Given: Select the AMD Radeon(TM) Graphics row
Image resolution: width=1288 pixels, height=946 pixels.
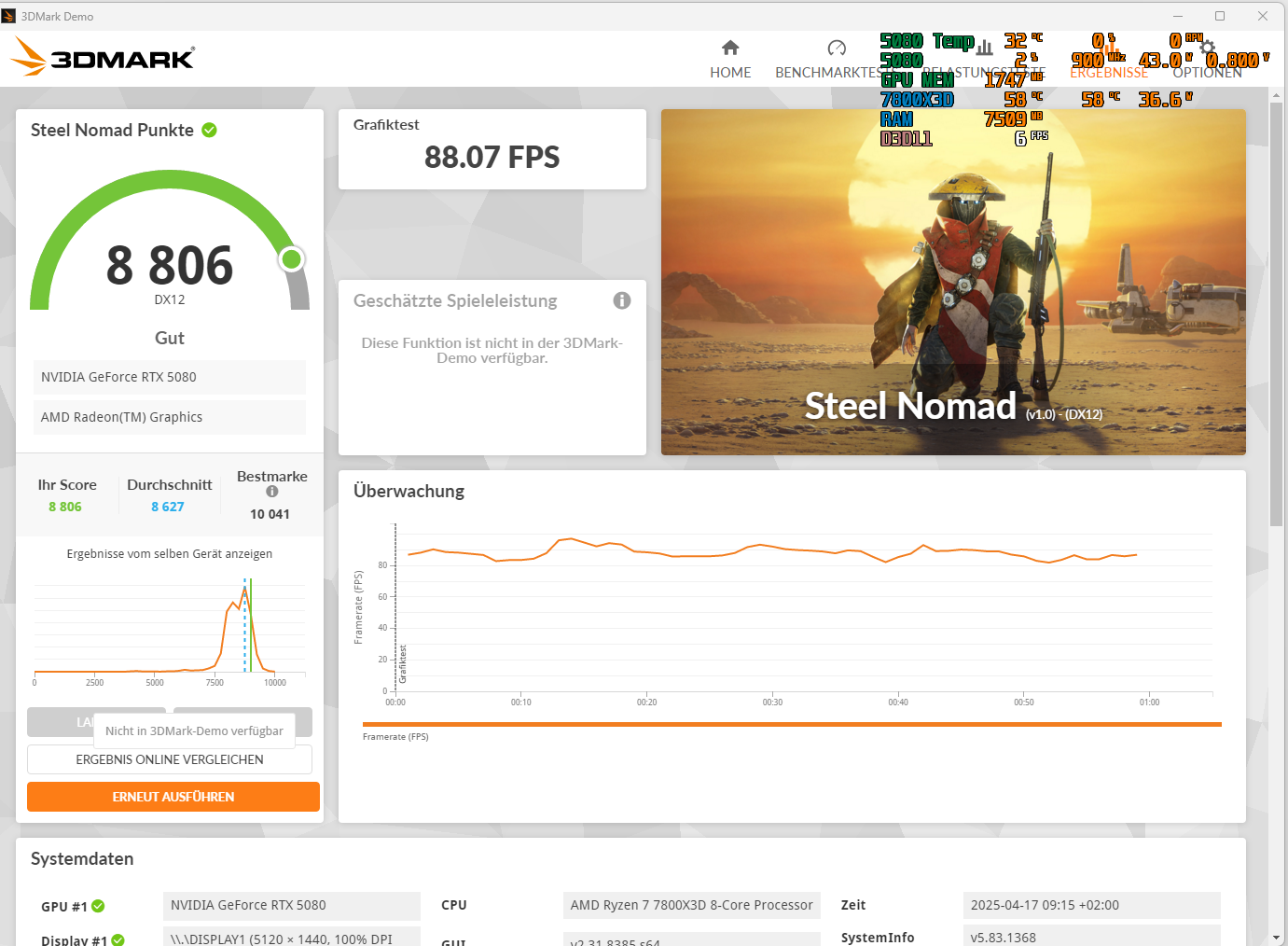Looking at the screenshot, I should tap(170, 417).
